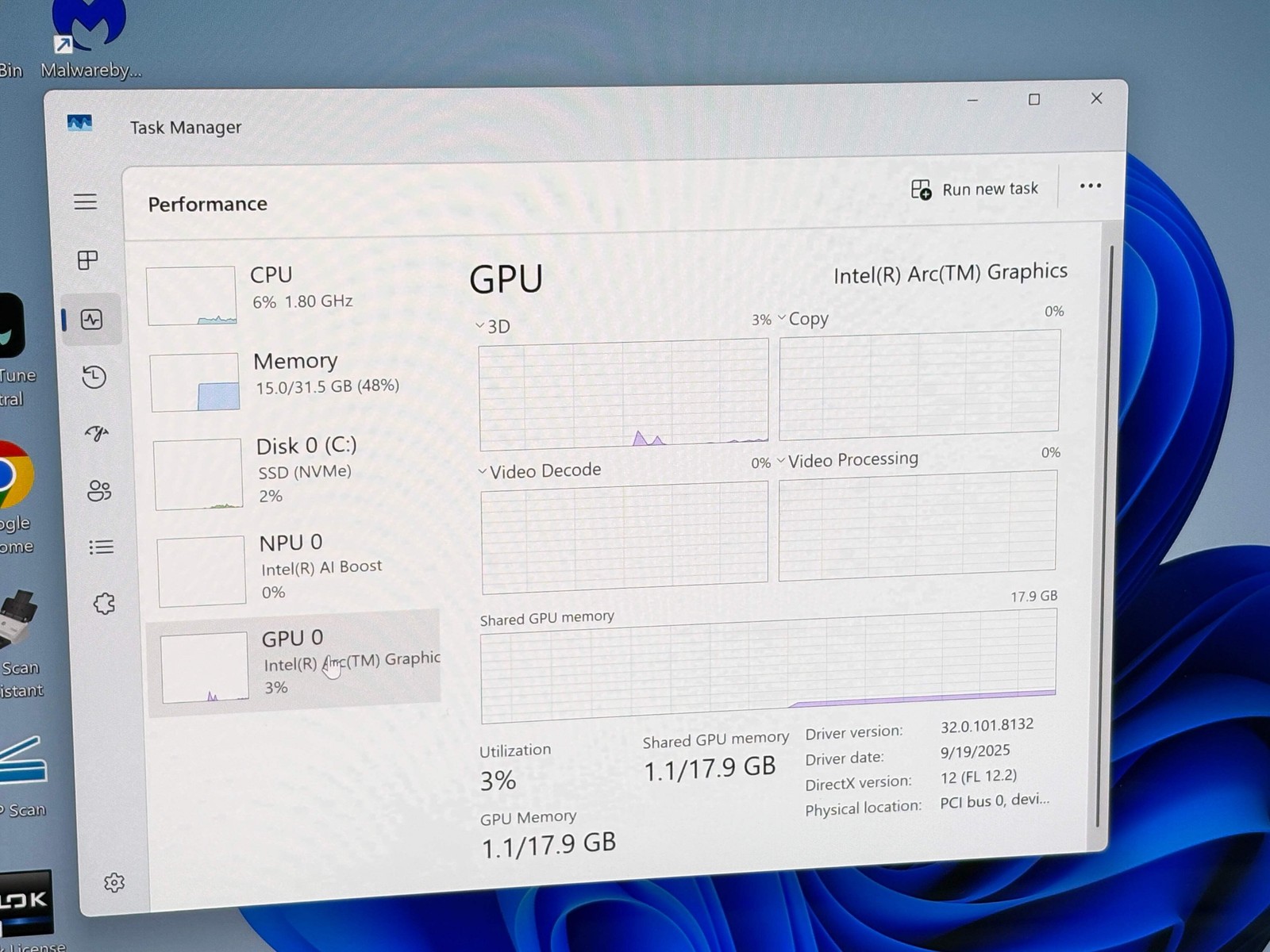Select the Performance page icon

tap(91, 320)
